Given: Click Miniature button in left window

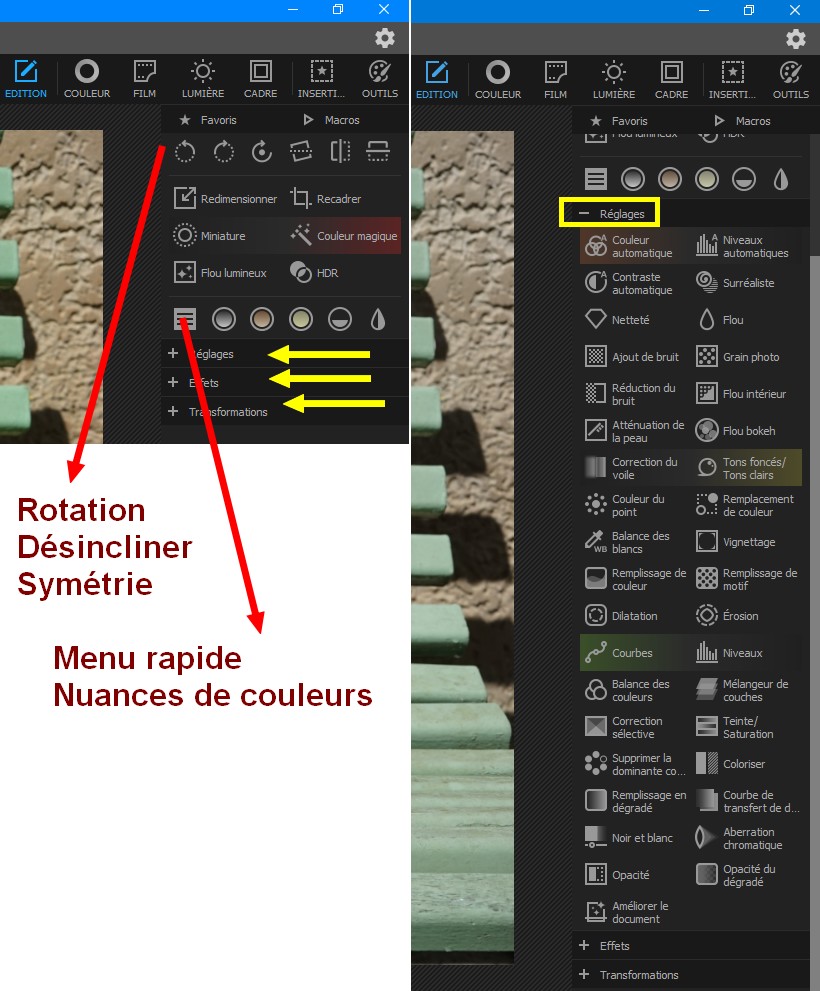Looking at the screenshot, I should [209, 236].
